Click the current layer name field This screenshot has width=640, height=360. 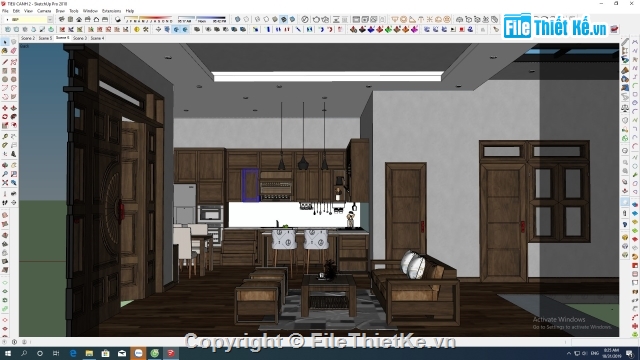coord(28,19)
